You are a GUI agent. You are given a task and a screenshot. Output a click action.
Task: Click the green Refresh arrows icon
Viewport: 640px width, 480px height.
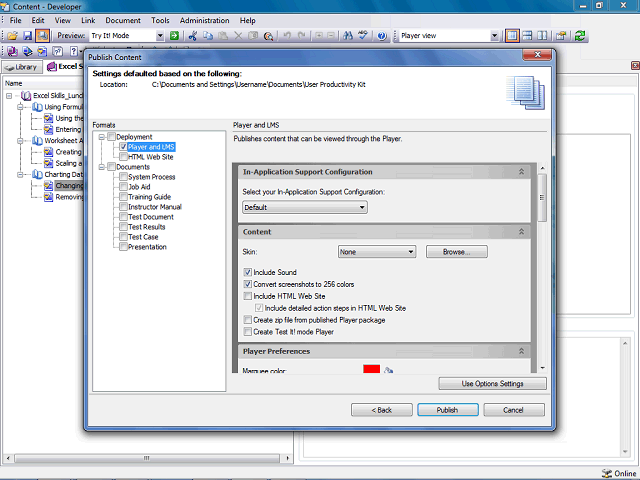[x=580, y=36]
